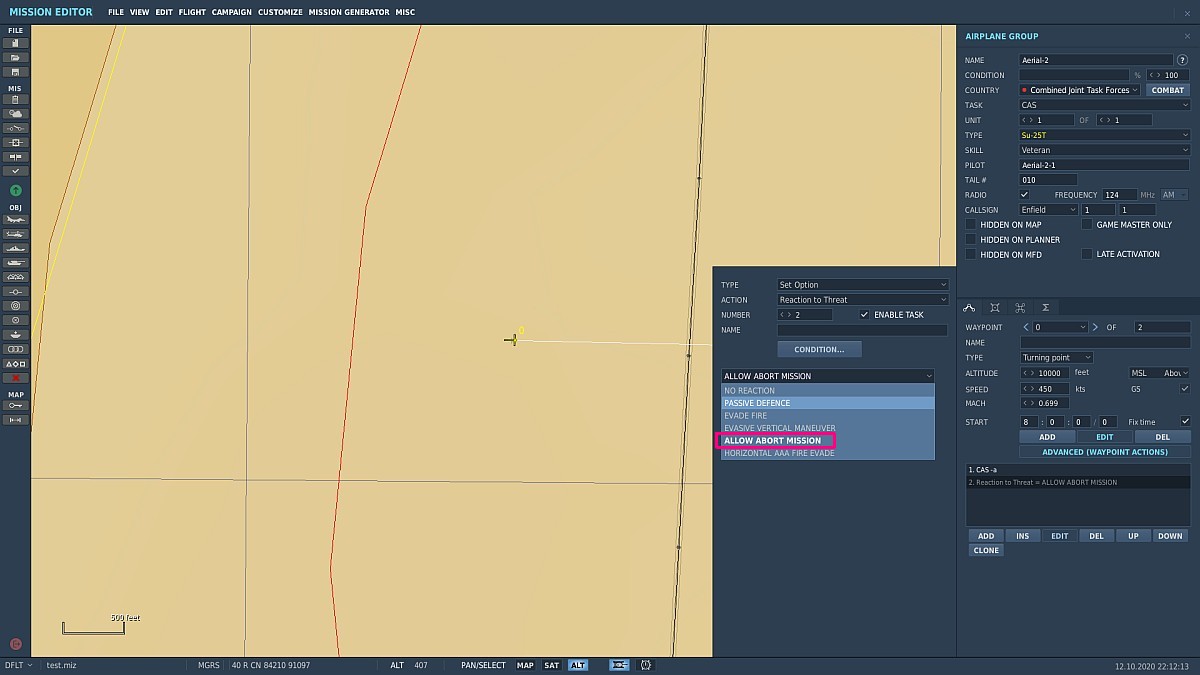Click ADVANCED (WAYPOINT ACTIONS) button
This screenshot has width=1200, height=675.
(1105, 452)
